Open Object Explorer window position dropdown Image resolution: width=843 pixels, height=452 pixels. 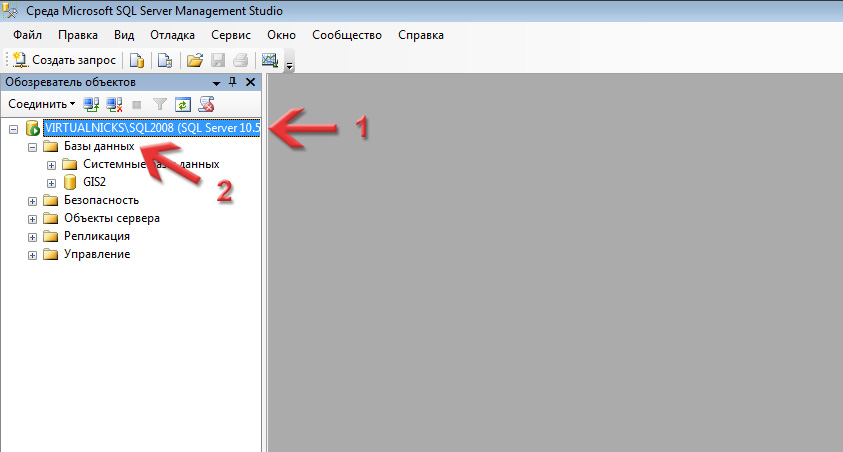tap(216, 83)
